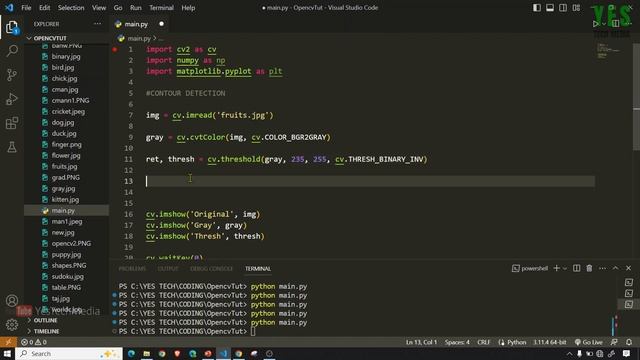This screenshot has width=640, height=360.
Task: Run Python file with play button
Action: [596, 24]
